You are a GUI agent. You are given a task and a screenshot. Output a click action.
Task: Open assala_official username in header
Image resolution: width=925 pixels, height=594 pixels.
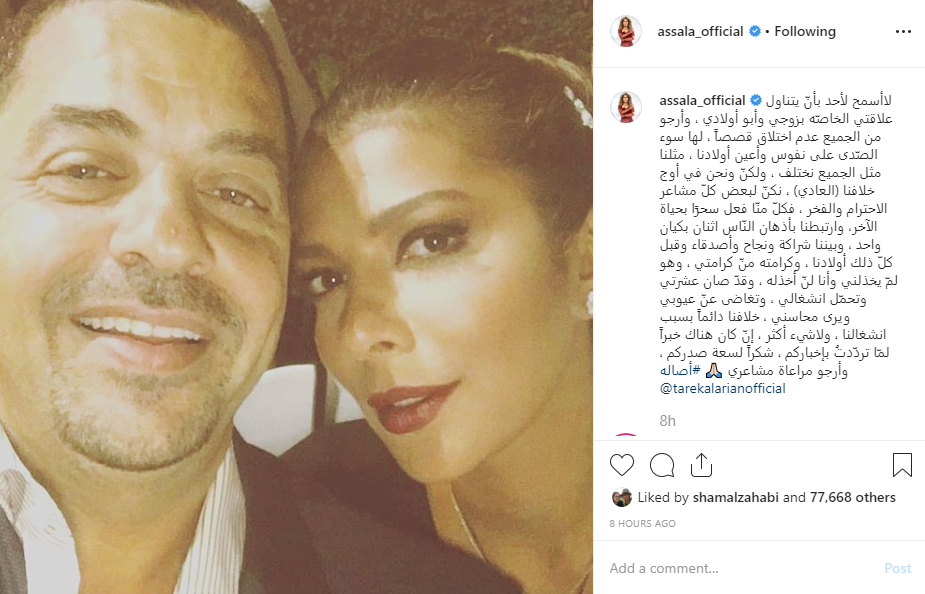point(700,31)
